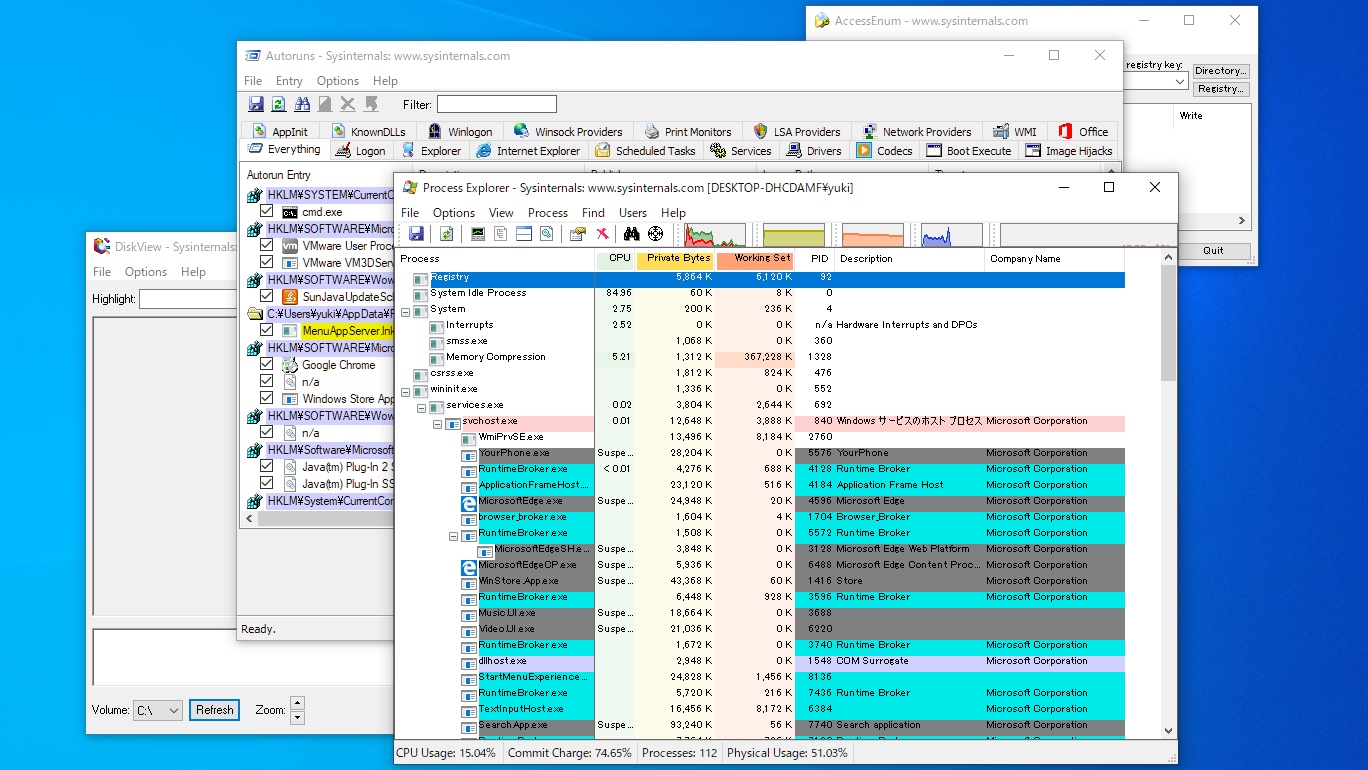
Task: Click AccessEnum title bar key icon
Action: tap(822, 21)
